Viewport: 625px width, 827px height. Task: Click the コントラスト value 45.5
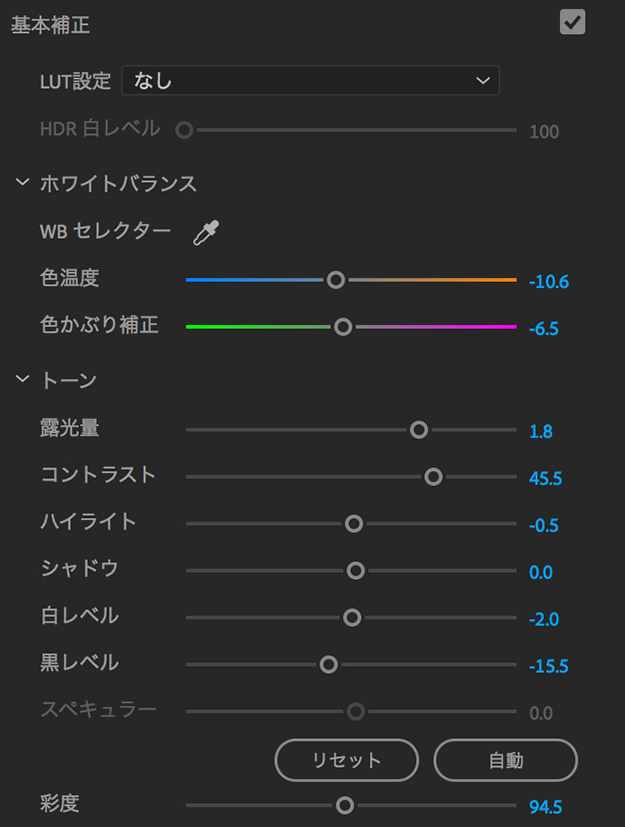pos(545,479)
